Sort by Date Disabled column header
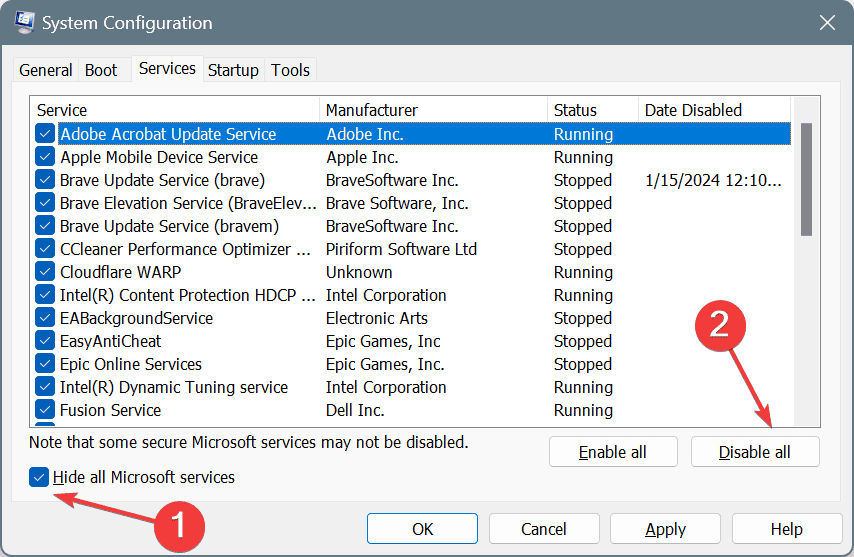The image size is (854, 557). 714,110
